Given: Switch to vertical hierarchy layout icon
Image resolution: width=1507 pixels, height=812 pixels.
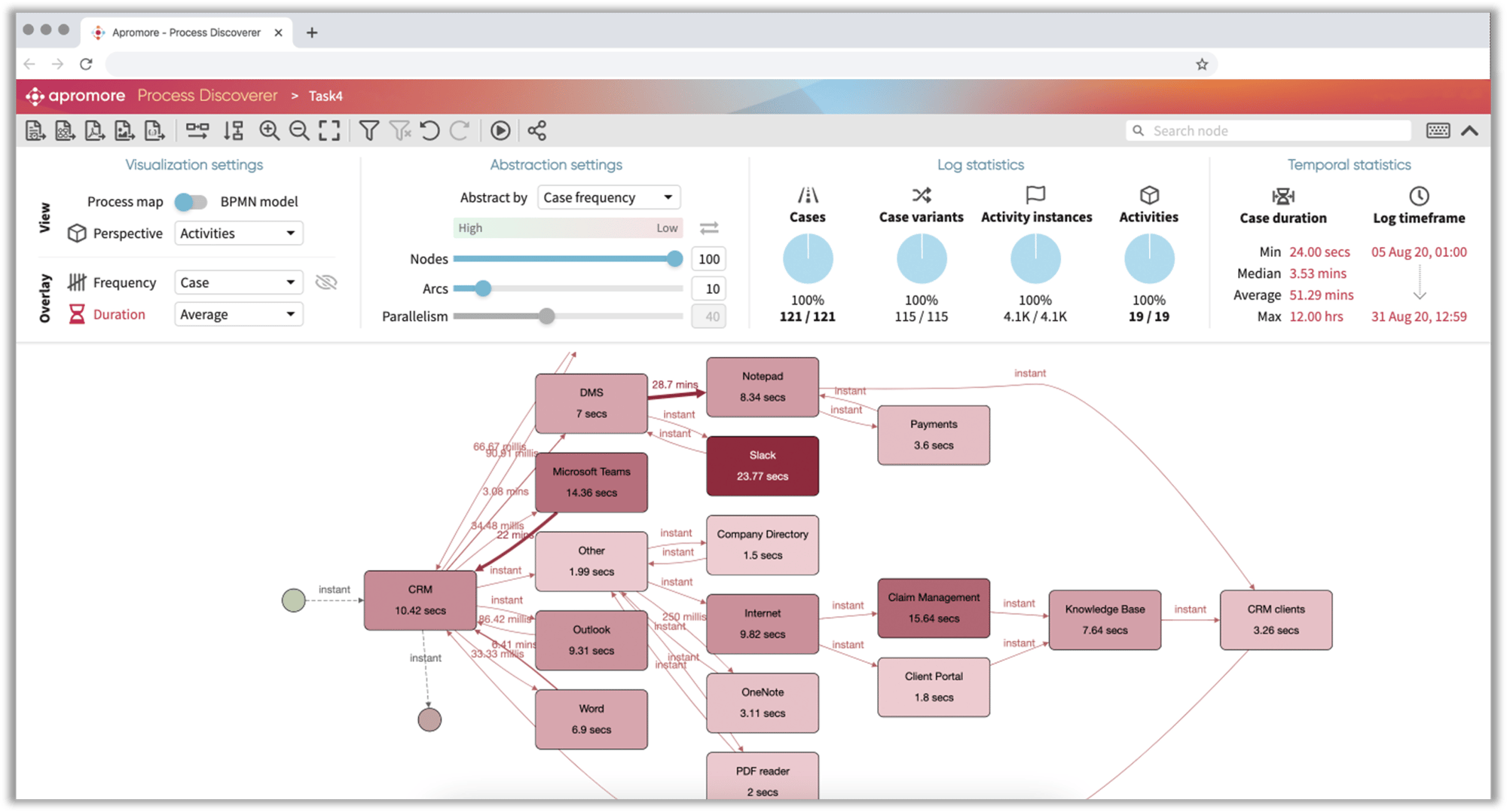Looking at the screenshot, I should [234, 131].
